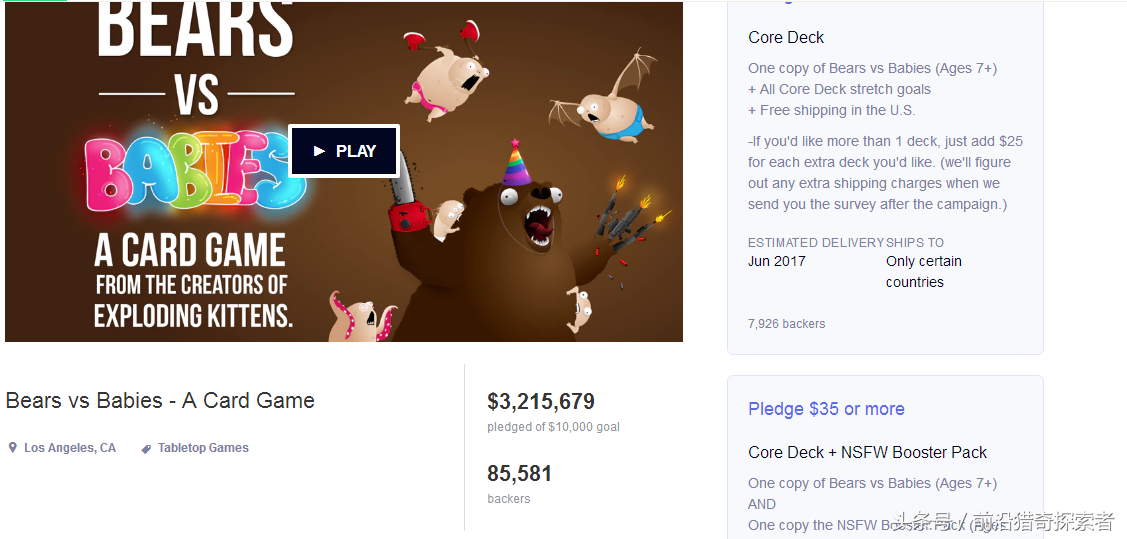
Task: Click the Core Deck reward title
Action: [786, 37]
